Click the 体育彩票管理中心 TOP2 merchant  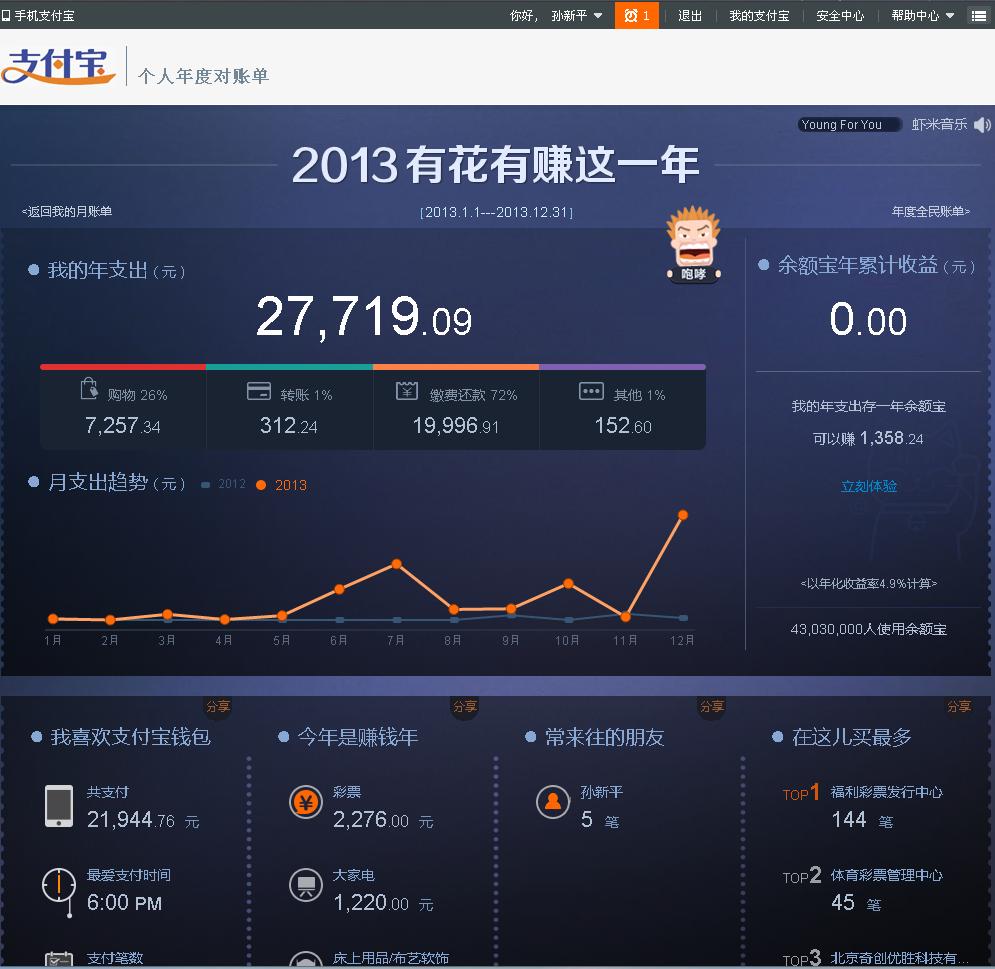pyautogui.click(x=886, y=875)
